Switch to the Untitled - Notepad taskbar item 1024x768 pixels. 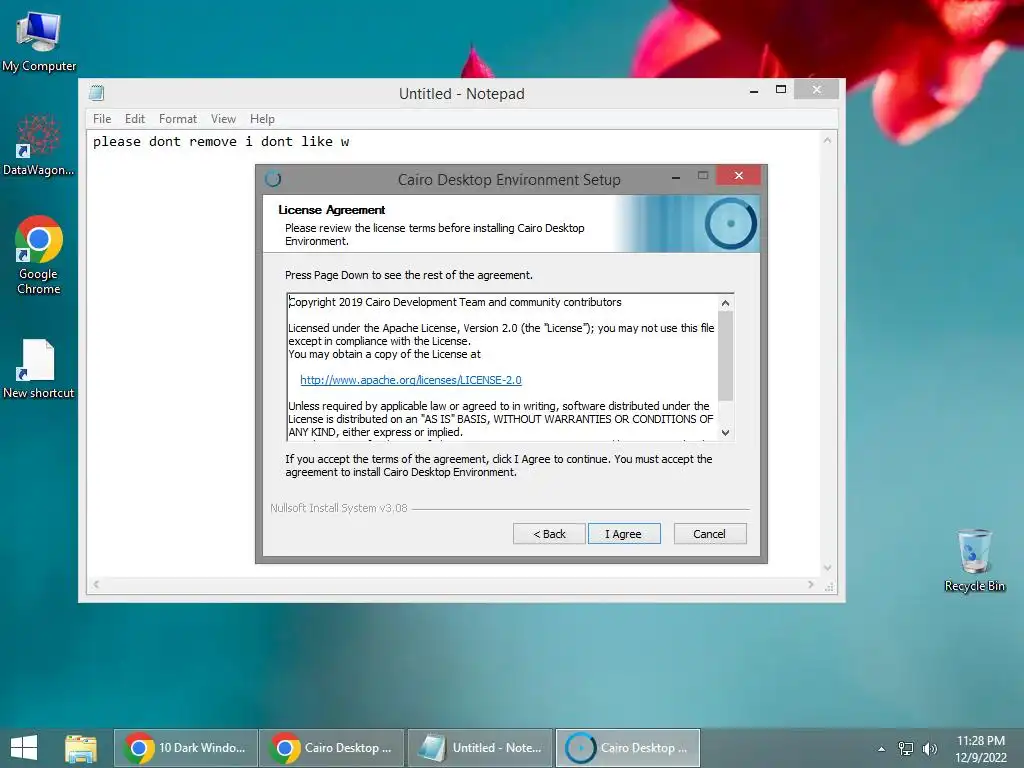coord(480,748)
